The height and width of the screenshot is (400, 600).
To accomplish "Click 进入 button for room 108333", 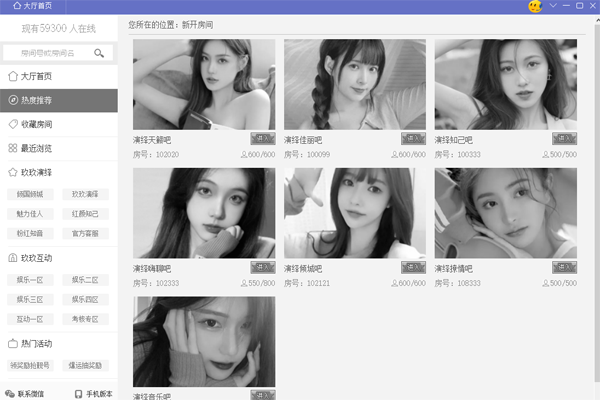I will coord(564,267).
